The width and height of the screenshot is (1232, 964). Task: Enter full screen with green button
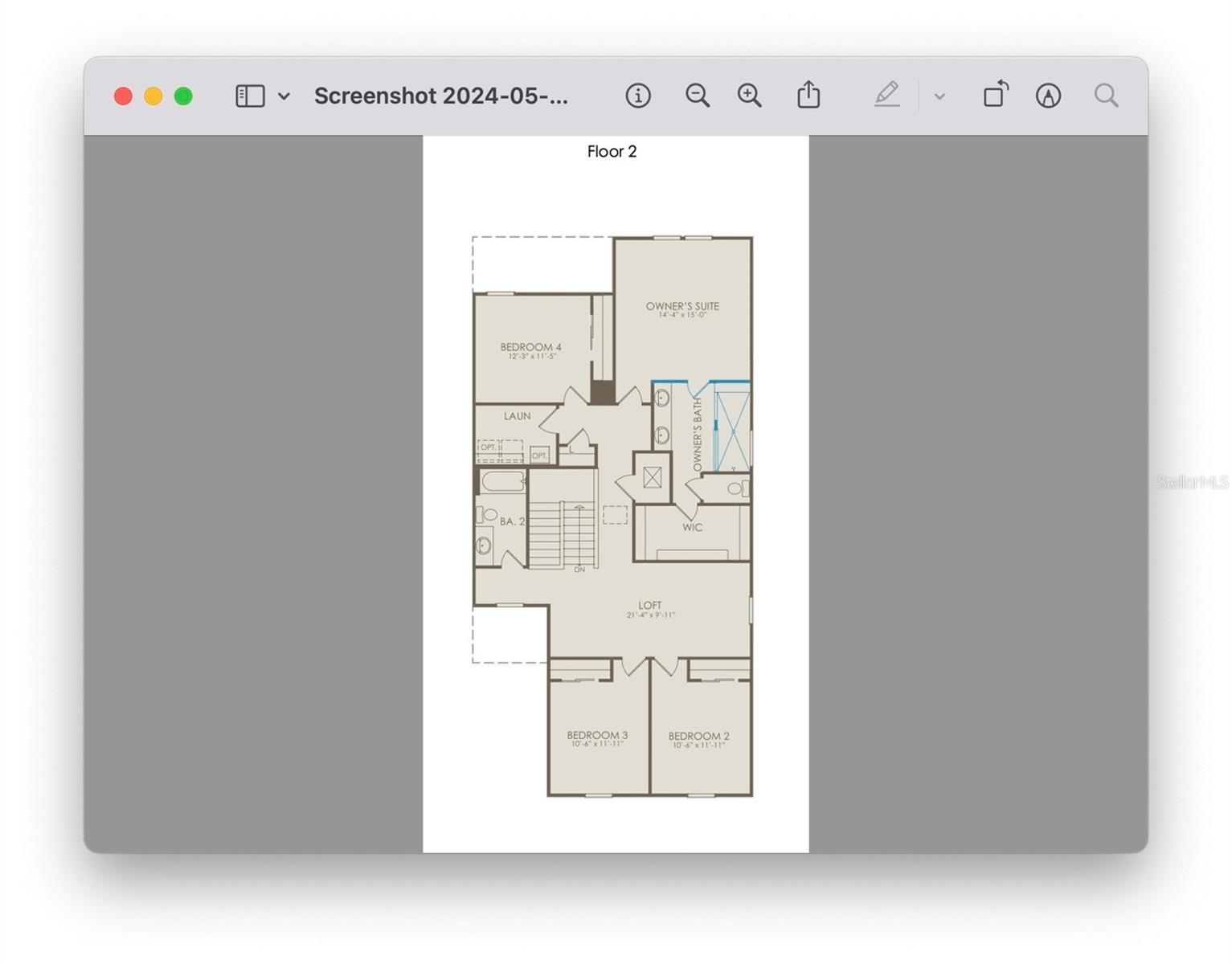[183, 96]
